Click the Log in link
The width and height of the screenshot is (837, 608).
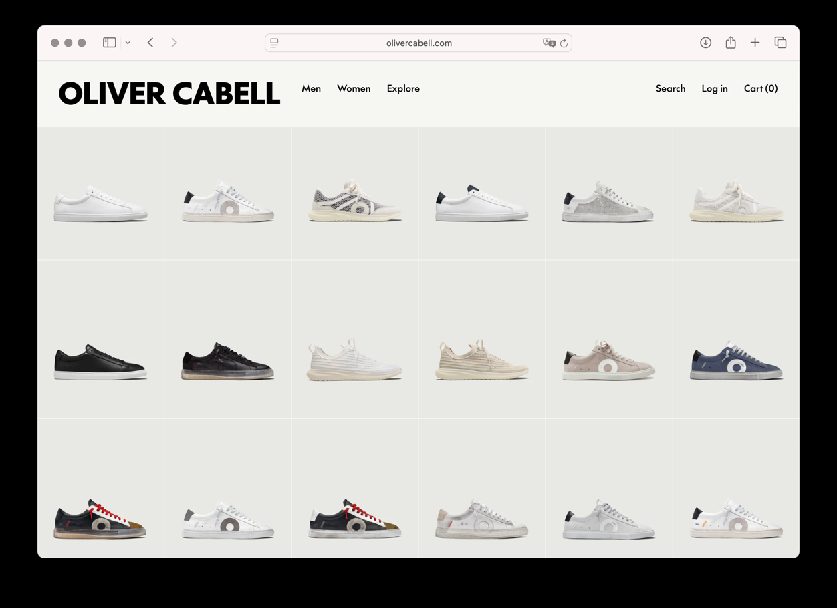tap(715, 89)
